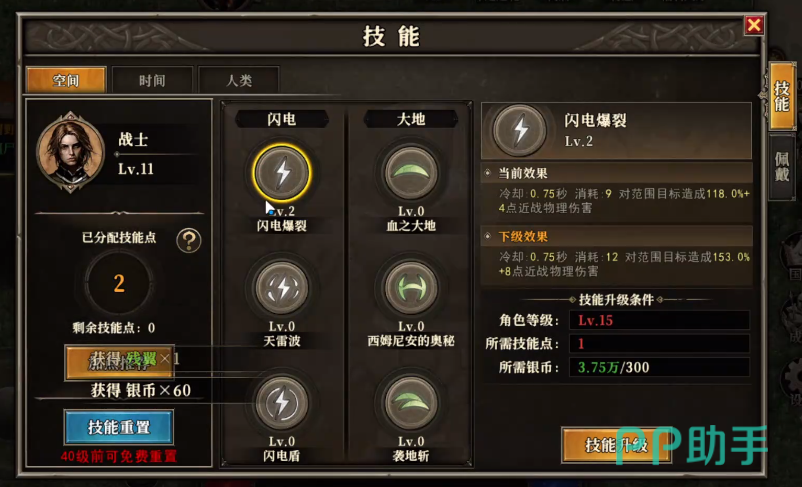Click the 技能升级 upgrade button

click(x=616, y=445)
